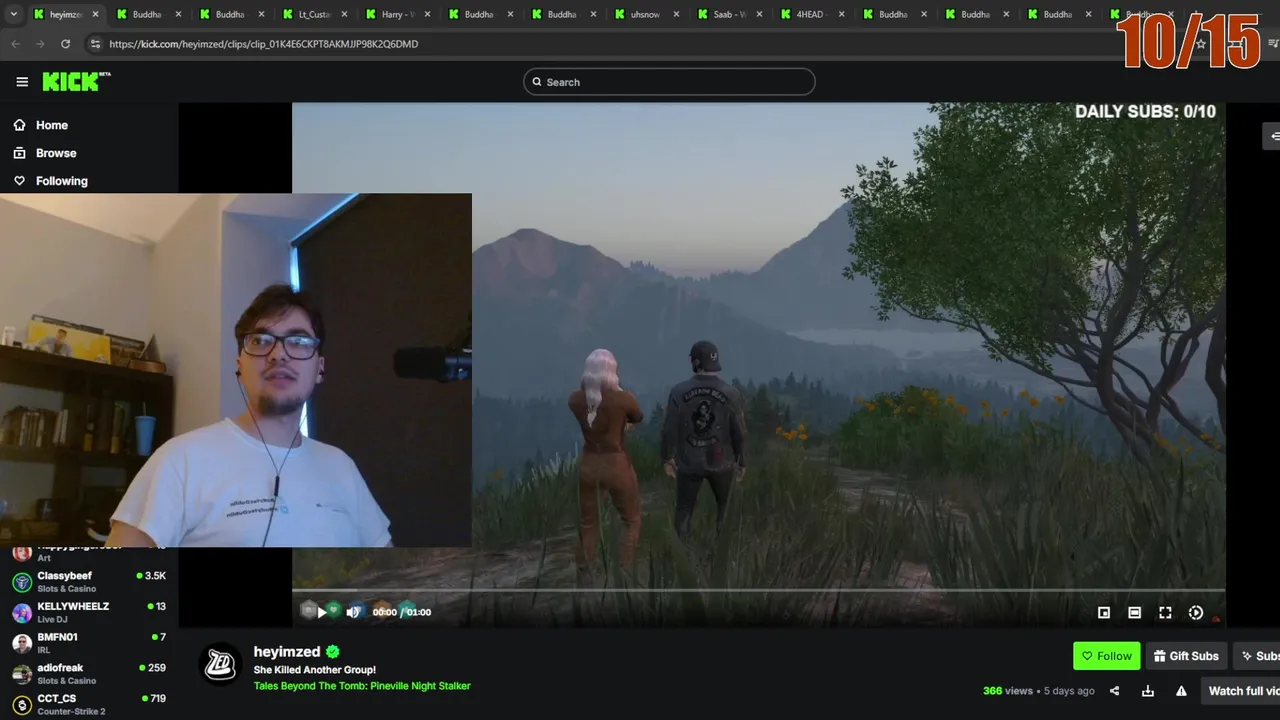Click CCT_CS 719 viewer count
The width and height of the screenshot is (1280, 720).
(154, 698)
